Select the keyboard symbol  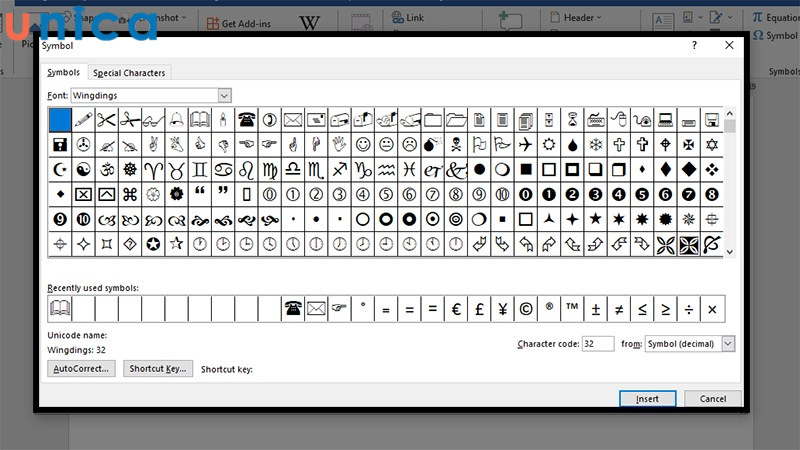(x=595, y=120)
